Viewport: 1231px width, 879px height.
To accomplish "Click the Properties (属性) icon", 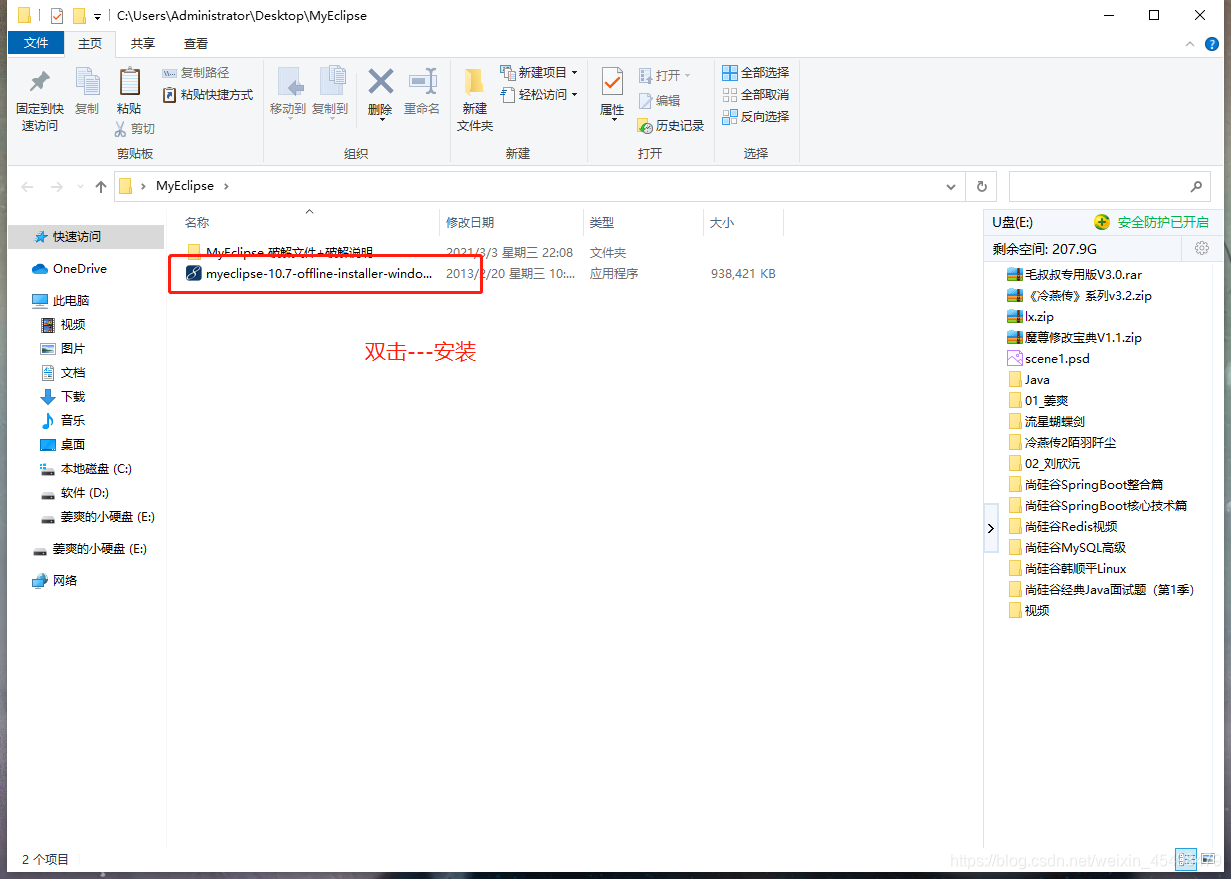I will pos(612,82).
